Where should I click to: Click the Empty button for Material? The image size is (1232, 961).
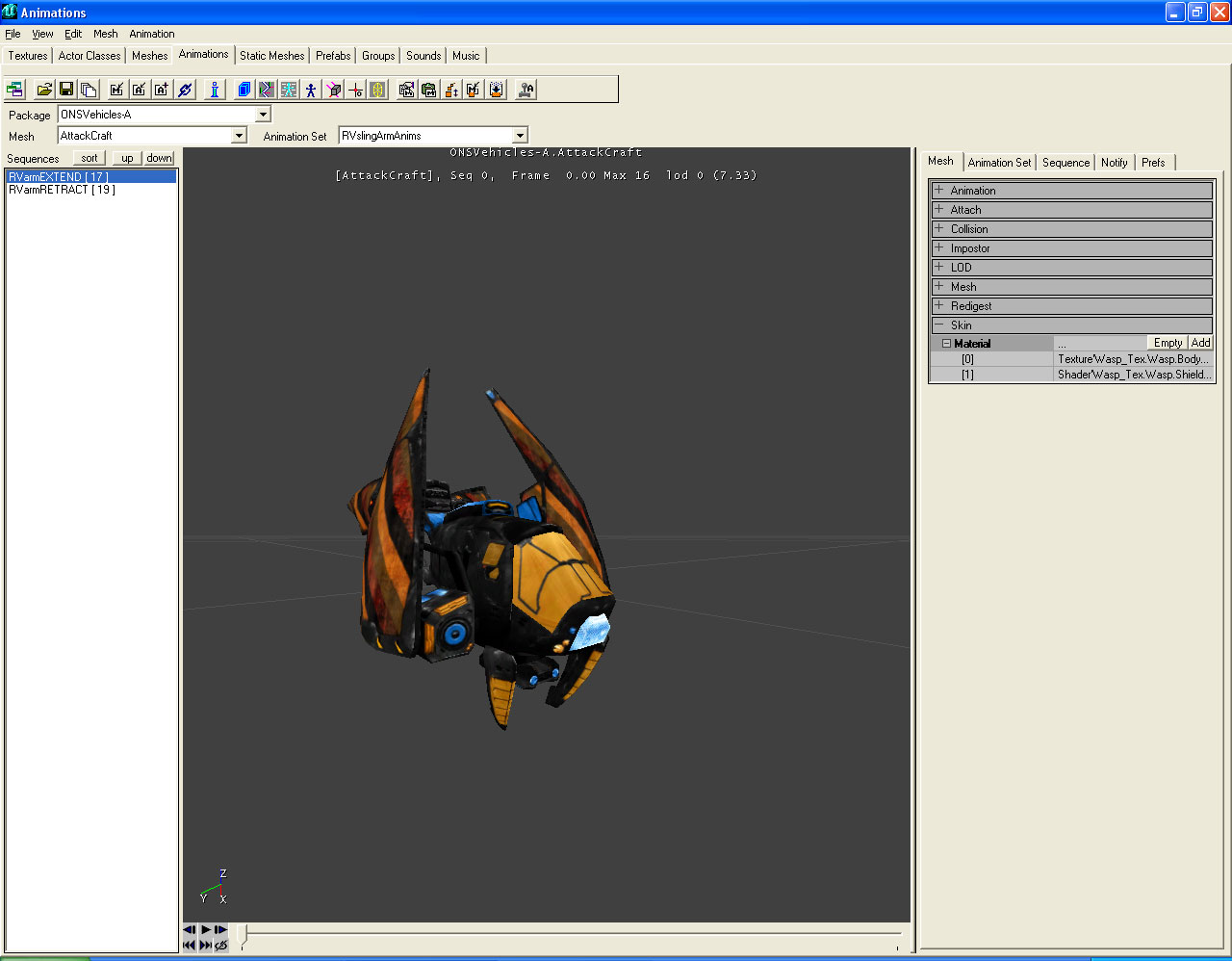pyautogui.click(x=1168, y=343)
